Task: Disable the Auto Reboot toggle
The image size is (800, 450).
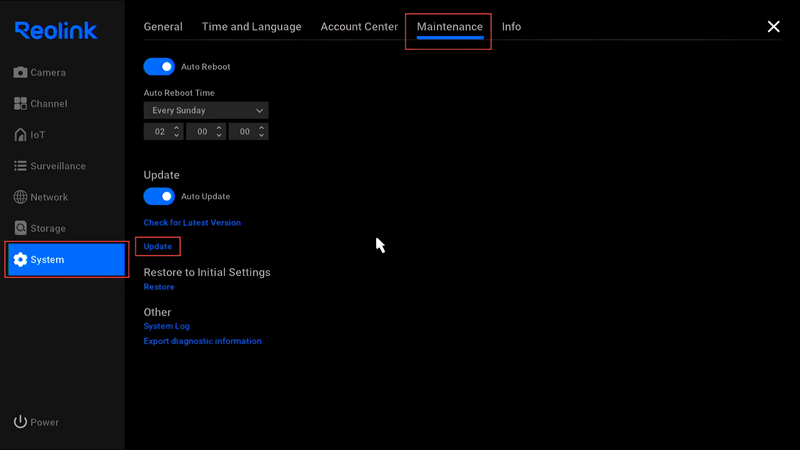Action: 159,67
